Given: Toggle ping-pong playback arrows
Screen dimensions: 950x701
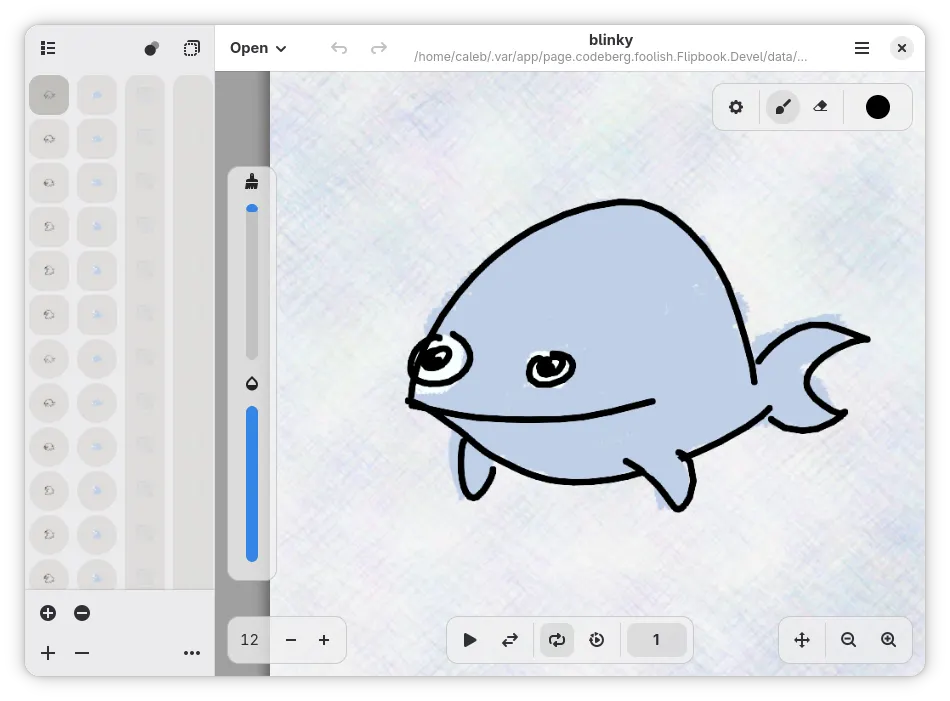Looking at the screenshot, I should click(510, 640).
